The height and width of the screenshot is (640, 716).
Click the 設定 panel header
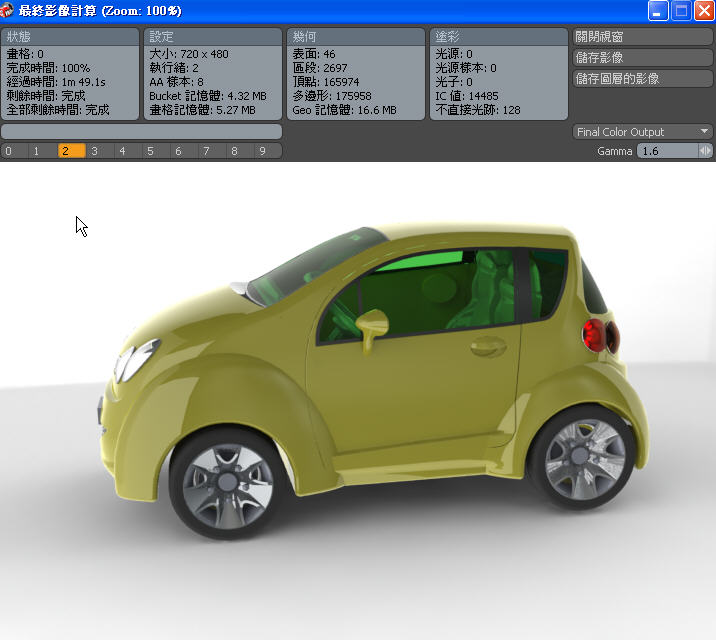tap(213, 37)
